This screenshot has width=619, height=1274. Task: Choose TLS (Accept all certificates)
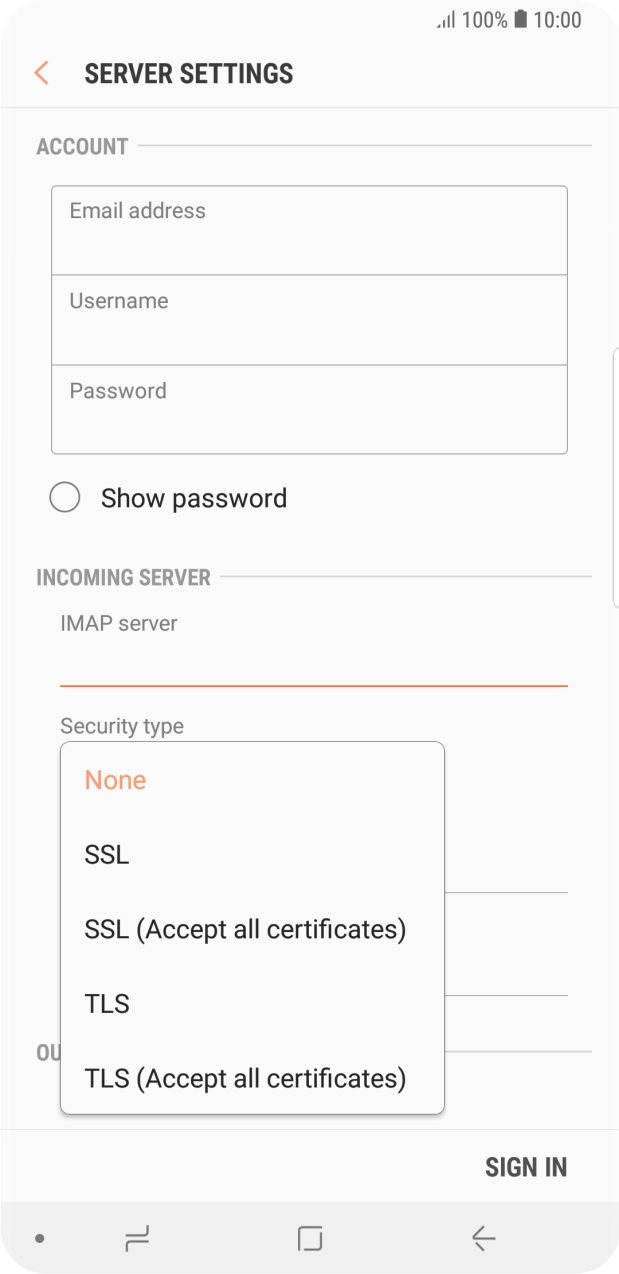point(246,1078)
